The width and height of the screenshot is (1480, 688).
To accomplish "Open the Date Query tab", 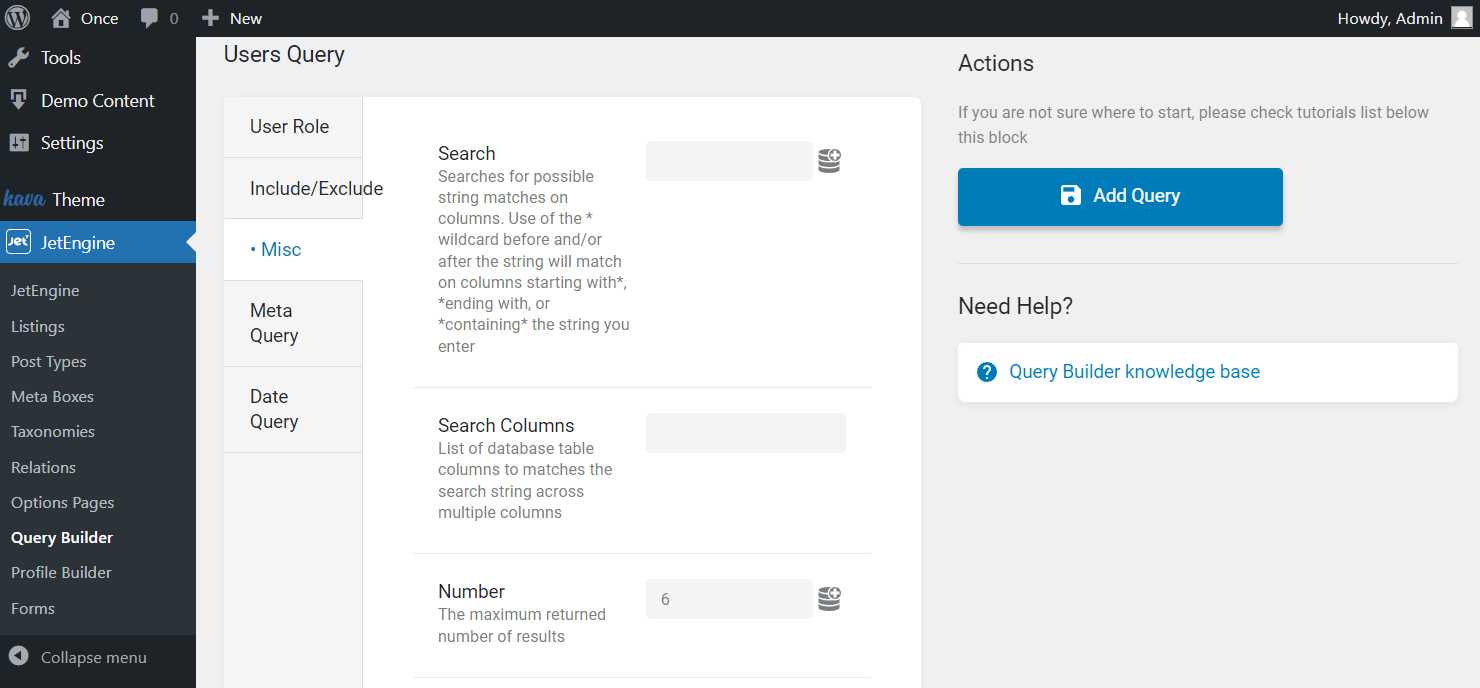I will 293,409.
